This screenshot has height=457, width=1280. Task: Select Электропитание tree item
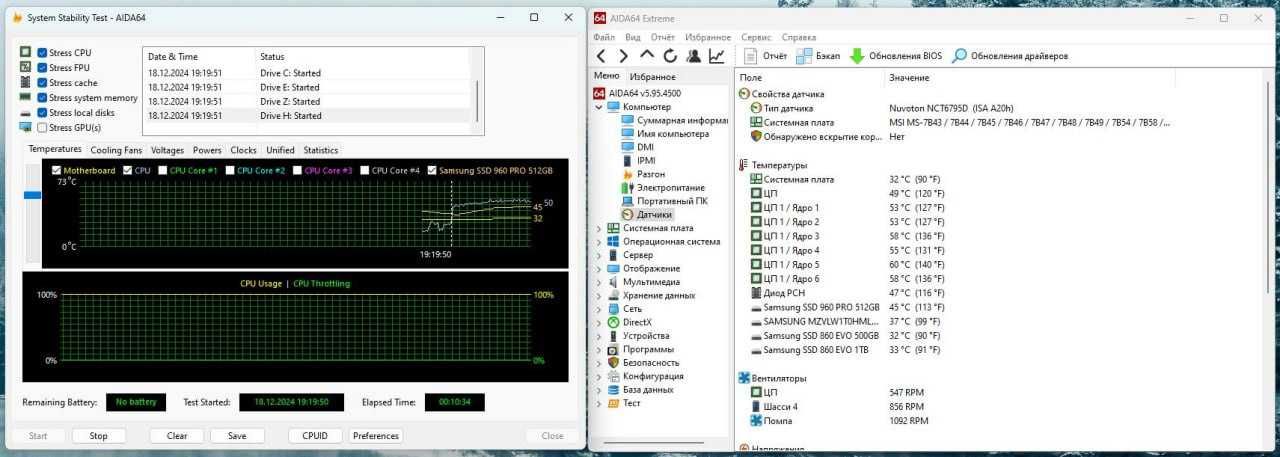[x=662, y=187]
